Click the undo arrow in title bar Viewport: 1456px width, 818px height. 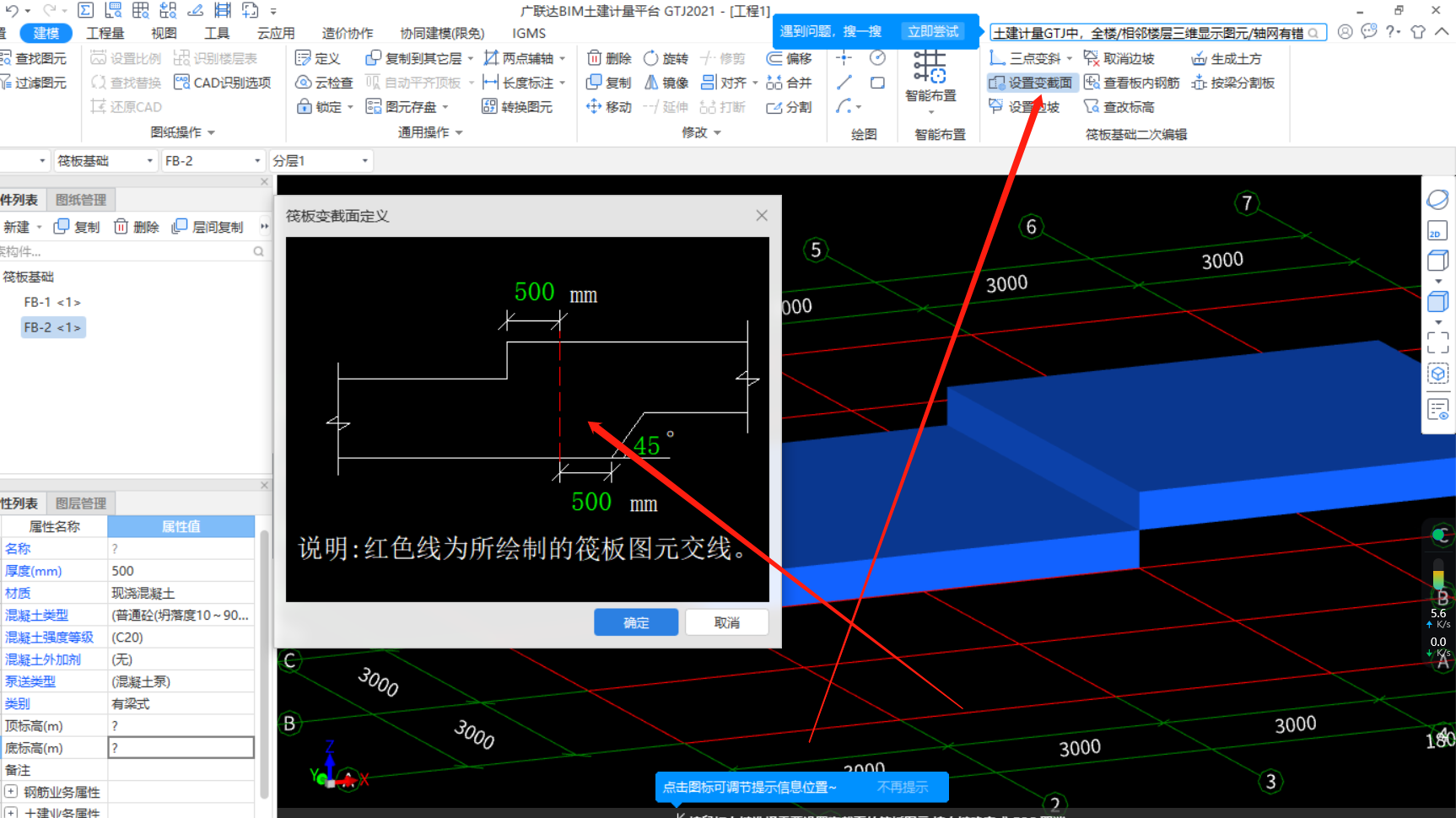[12, 10]
